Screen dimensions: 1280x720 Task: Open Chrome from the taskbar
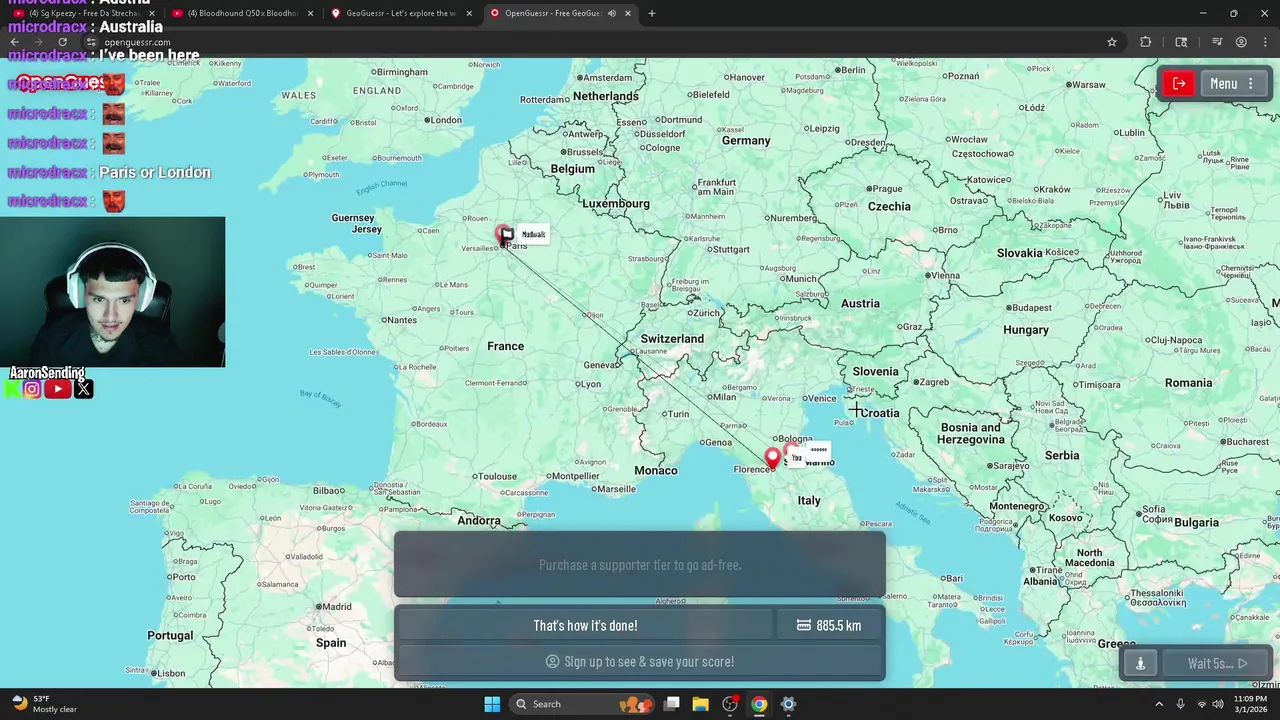[x=759, y=704]
